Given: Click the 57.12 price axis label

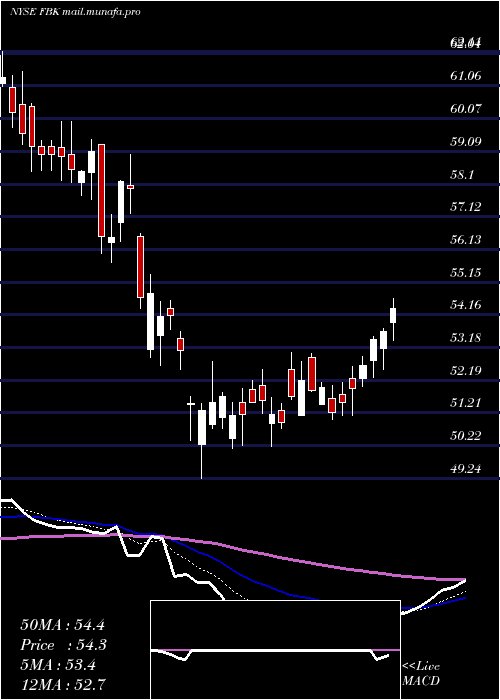Looking at the screenshot, I should (466, 207).
